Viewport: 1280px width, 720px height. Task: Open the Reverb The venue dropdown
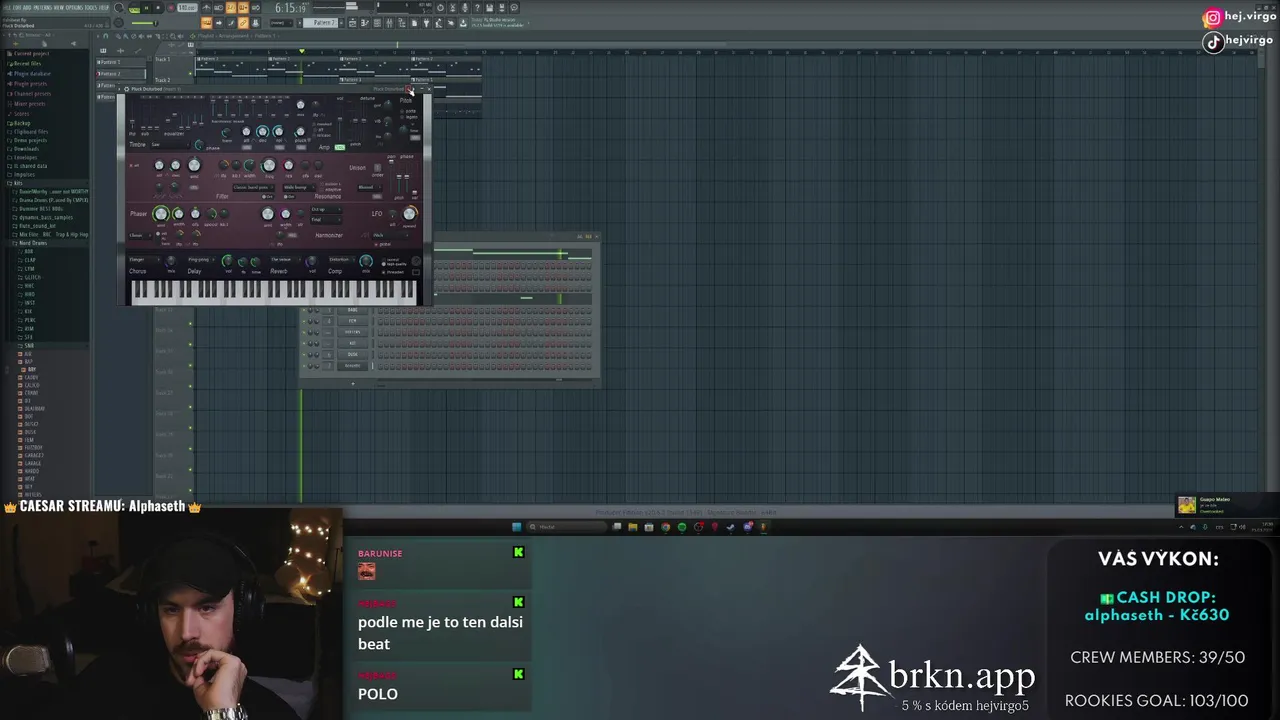click(x=286, y=259)
